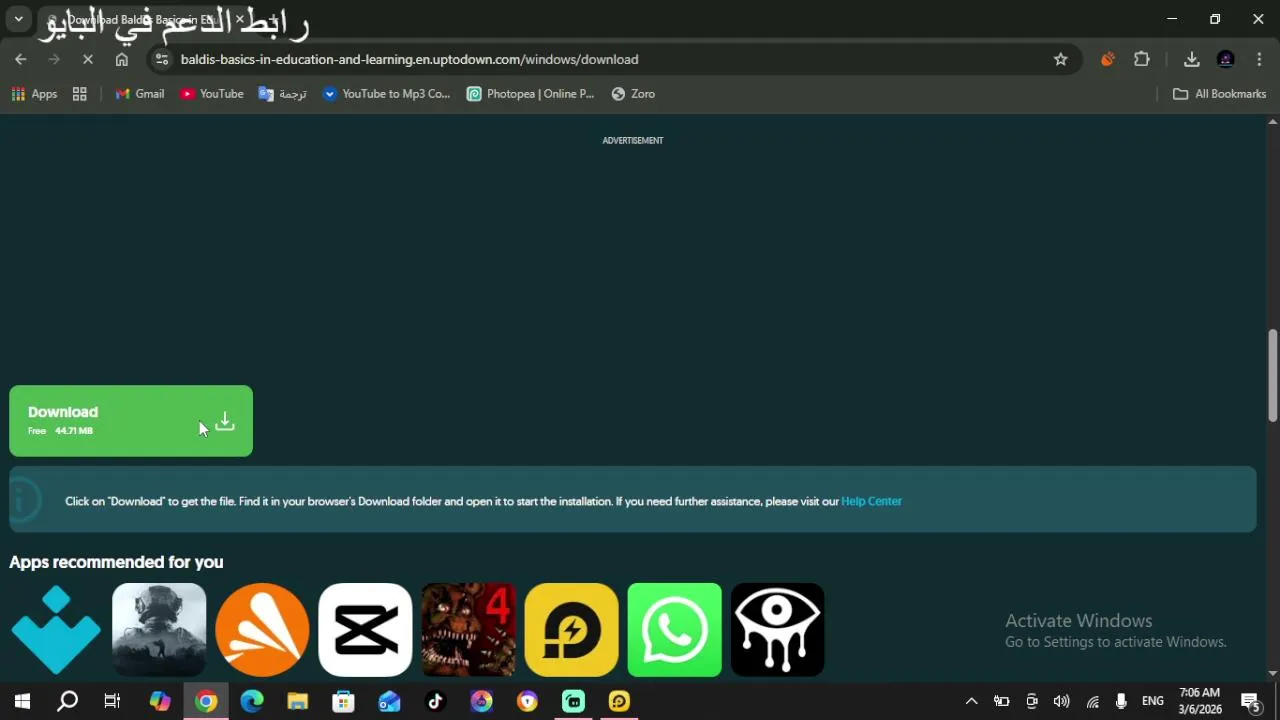Open the yellow LDPlayer recommended app
Screen dimensions: 1280x720
571,630
